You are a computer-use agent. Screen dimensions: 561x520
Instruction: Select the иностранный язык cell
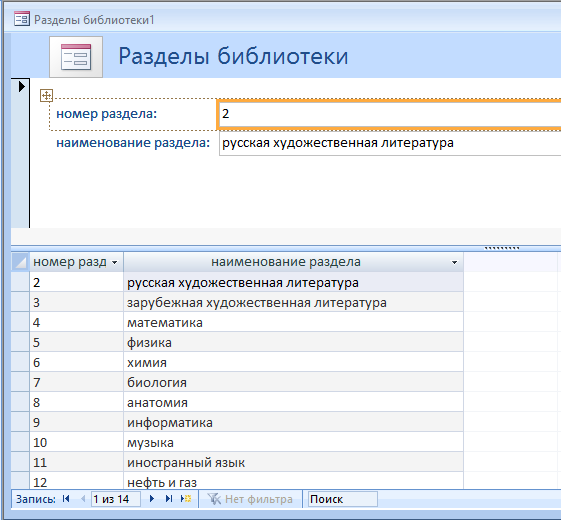(293, 463)
